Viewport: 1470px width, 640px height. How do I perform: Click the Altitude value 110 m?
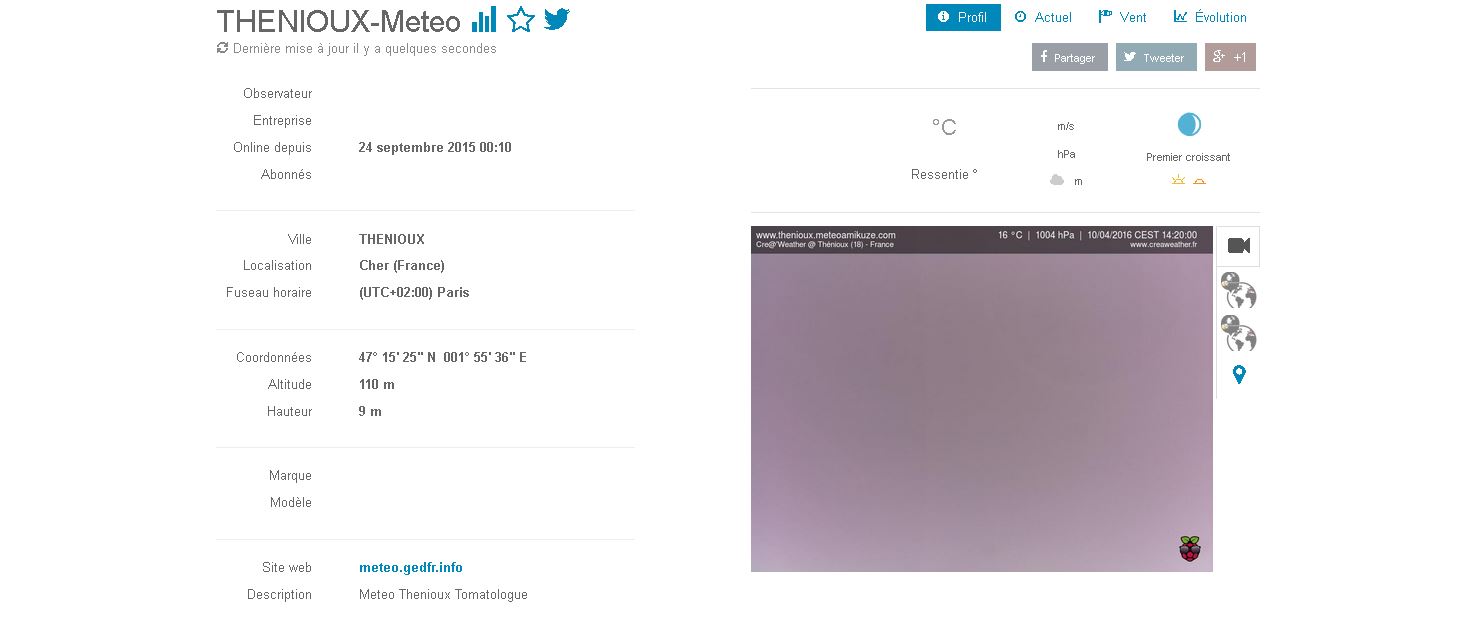point(377,384)
